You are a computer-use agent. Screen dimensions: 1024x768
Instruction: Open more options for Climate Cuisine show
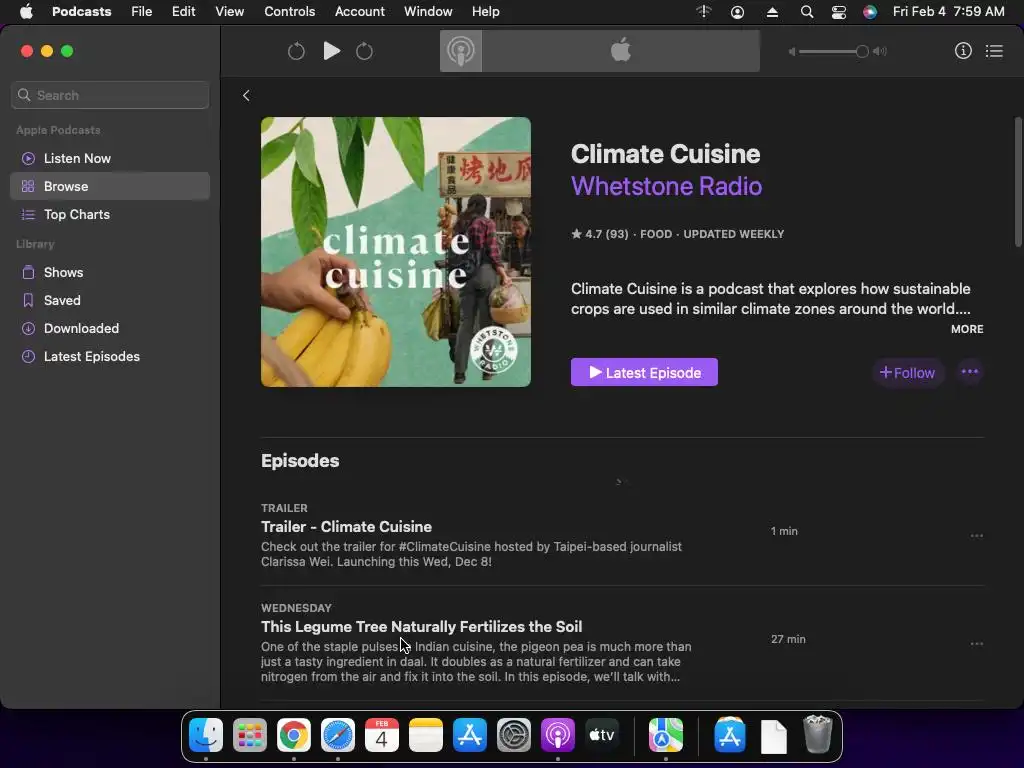[x=970, y=372]
